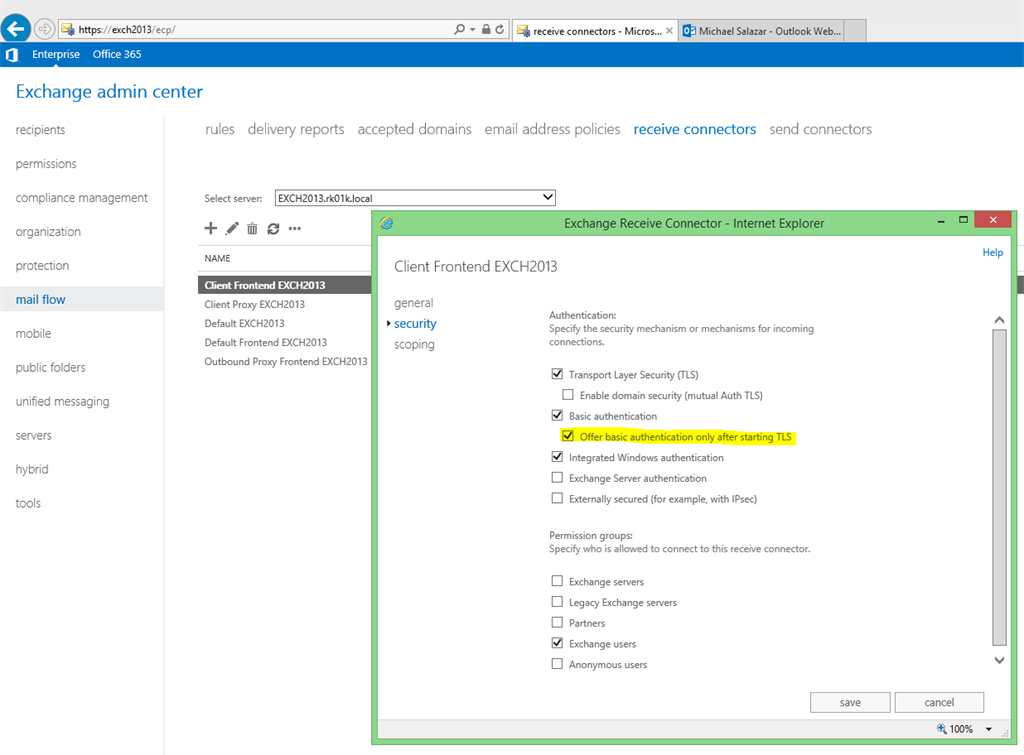The width and height of the screenshot is (1024, 755).
Task: Select the security section in dialog
Action: 415,324
